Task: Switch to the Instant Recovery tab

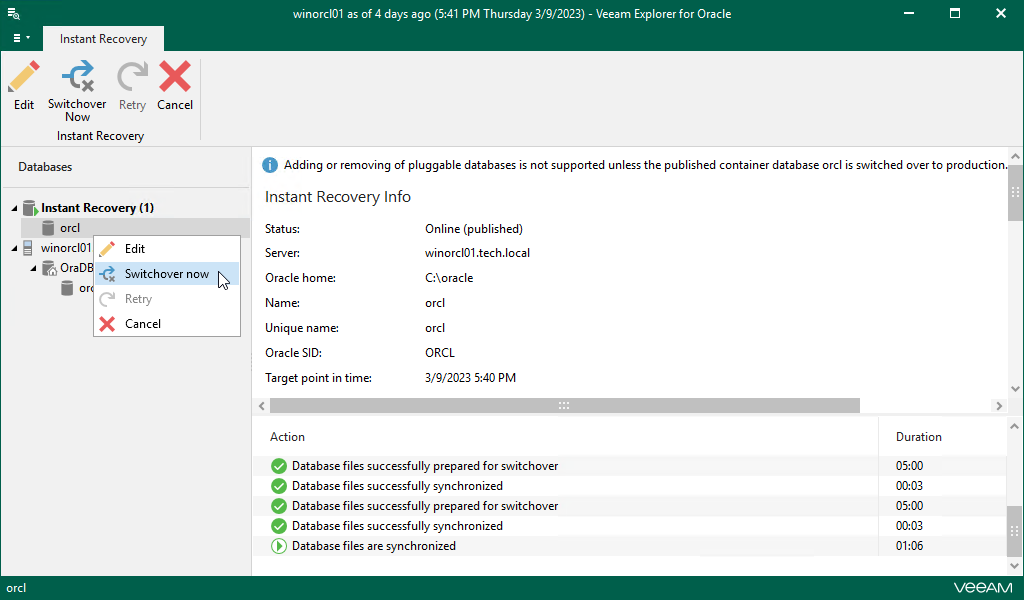Action: pos(103,39)
